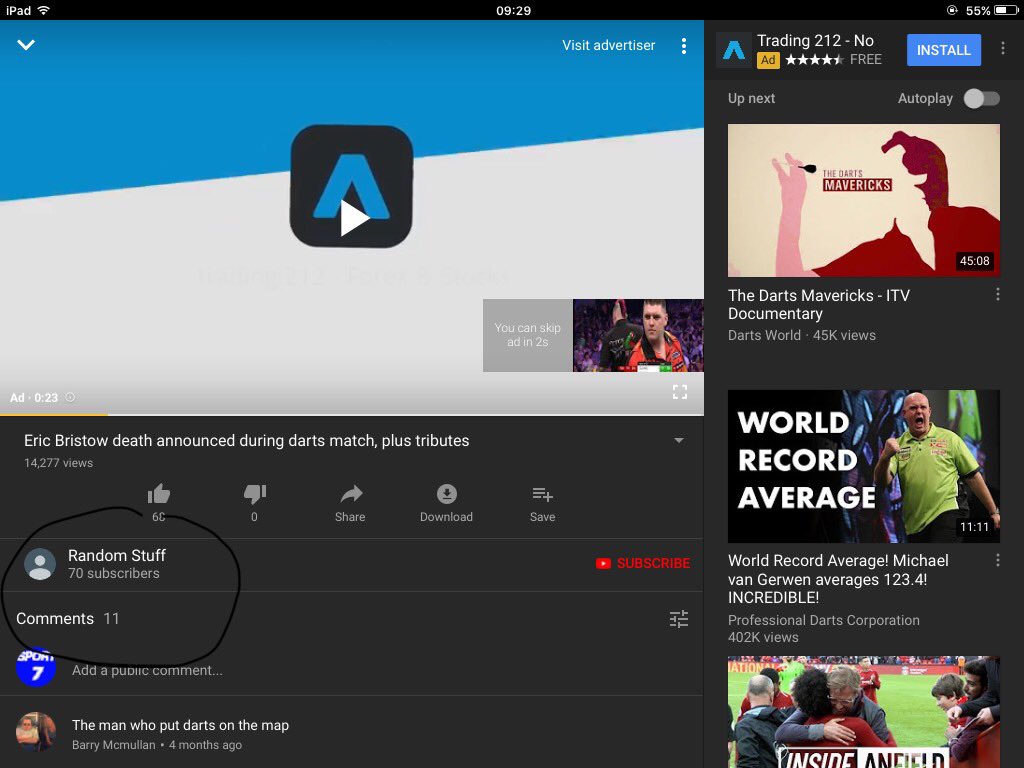This screenshot has height=768, width=1024.
Task: Open Random Stuff channel avatar
Action: pos(40,564)
